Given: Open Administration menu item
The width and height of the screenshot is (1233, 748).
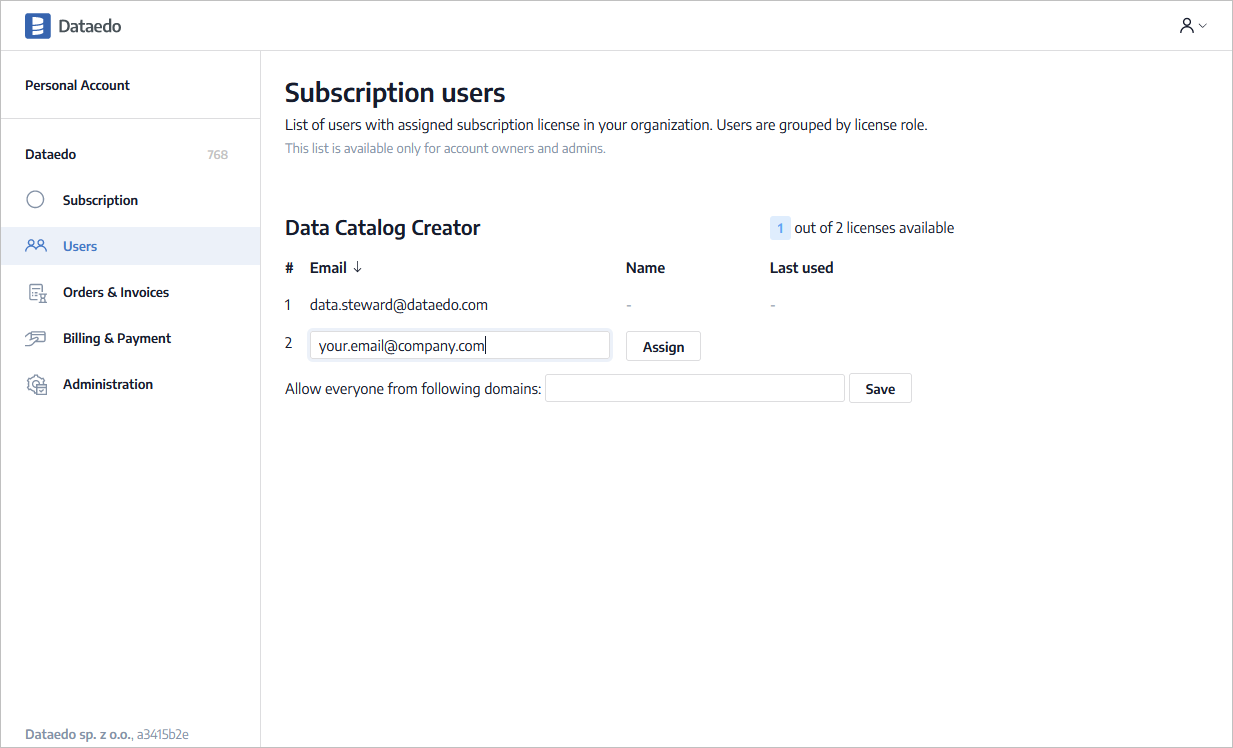Looking at the screenshot, I should (108, 384).
